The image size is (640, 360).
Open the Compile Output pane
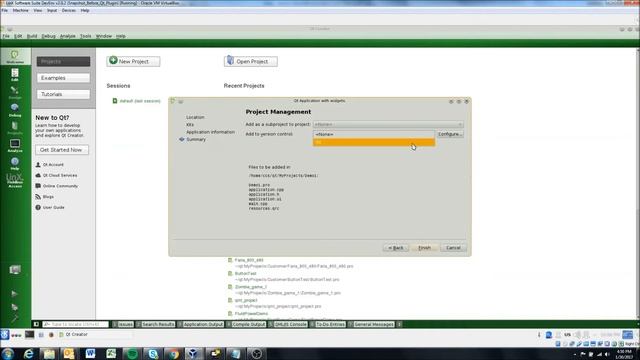(x=246, y=324)
